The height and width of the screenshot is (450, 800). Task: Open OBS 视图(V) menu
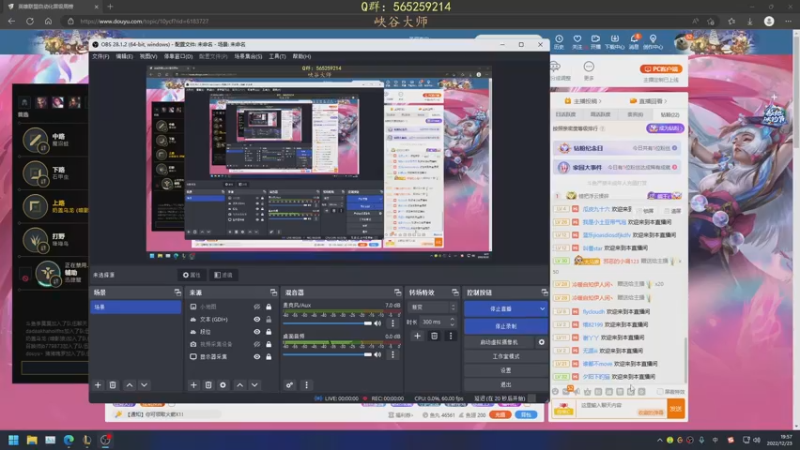coord(148,56)
